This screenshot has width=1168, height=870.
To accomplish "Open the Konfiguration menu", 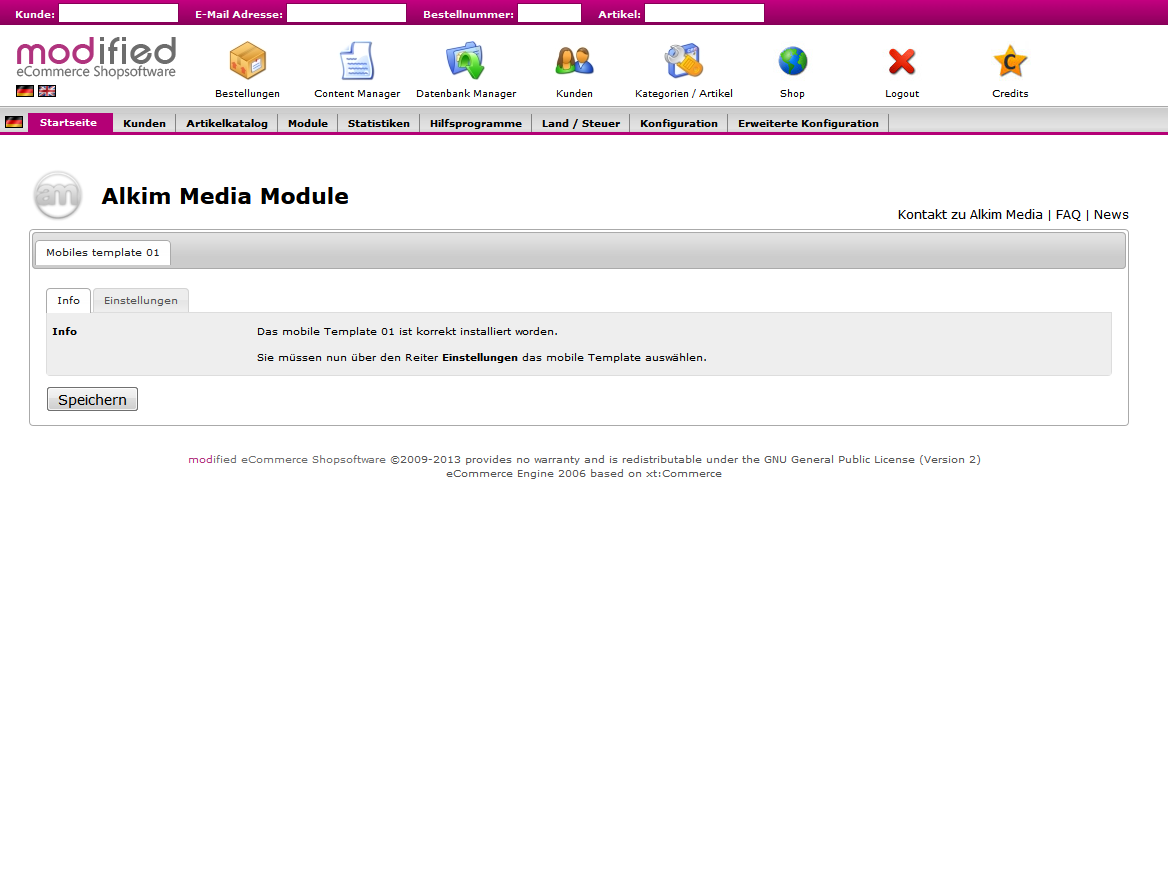I will pyautogui.click(x=679, y=124).
